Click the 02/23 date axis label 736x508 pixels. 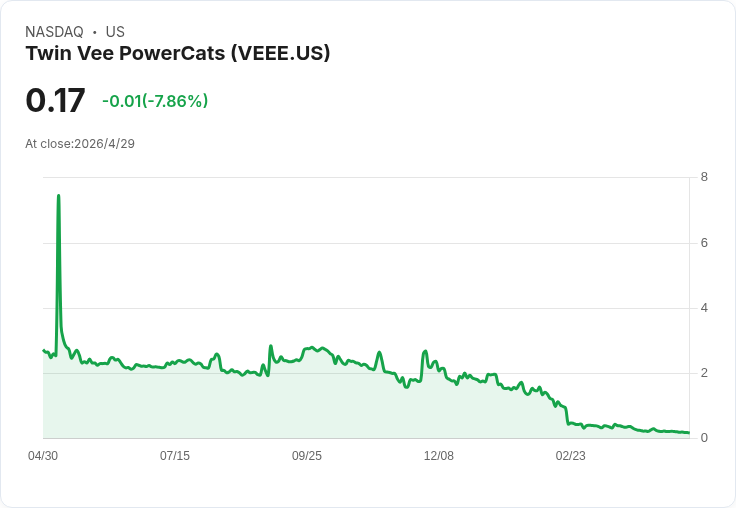point(570,456)
